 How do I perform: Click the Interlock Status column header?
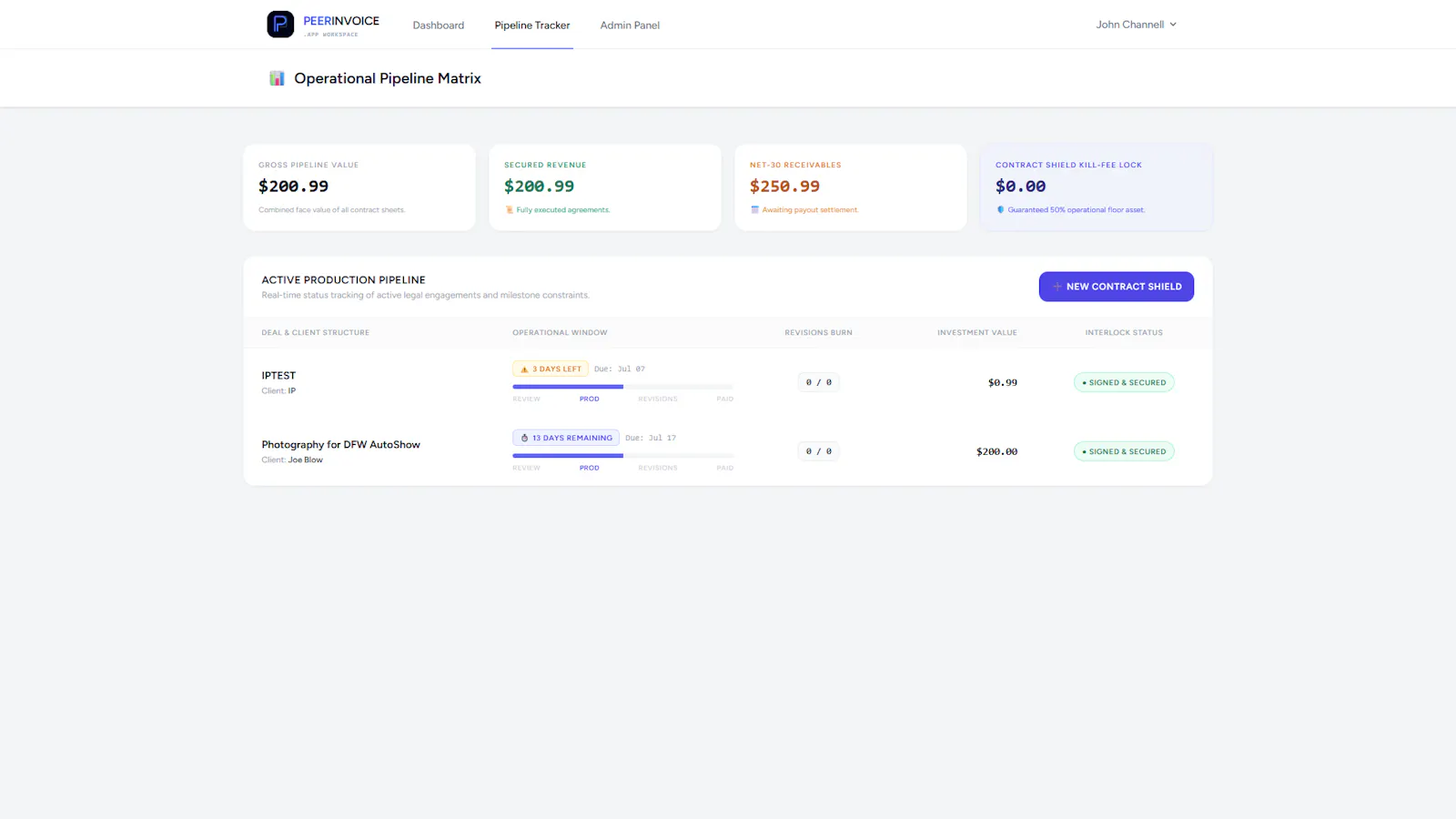(1124, 333)
